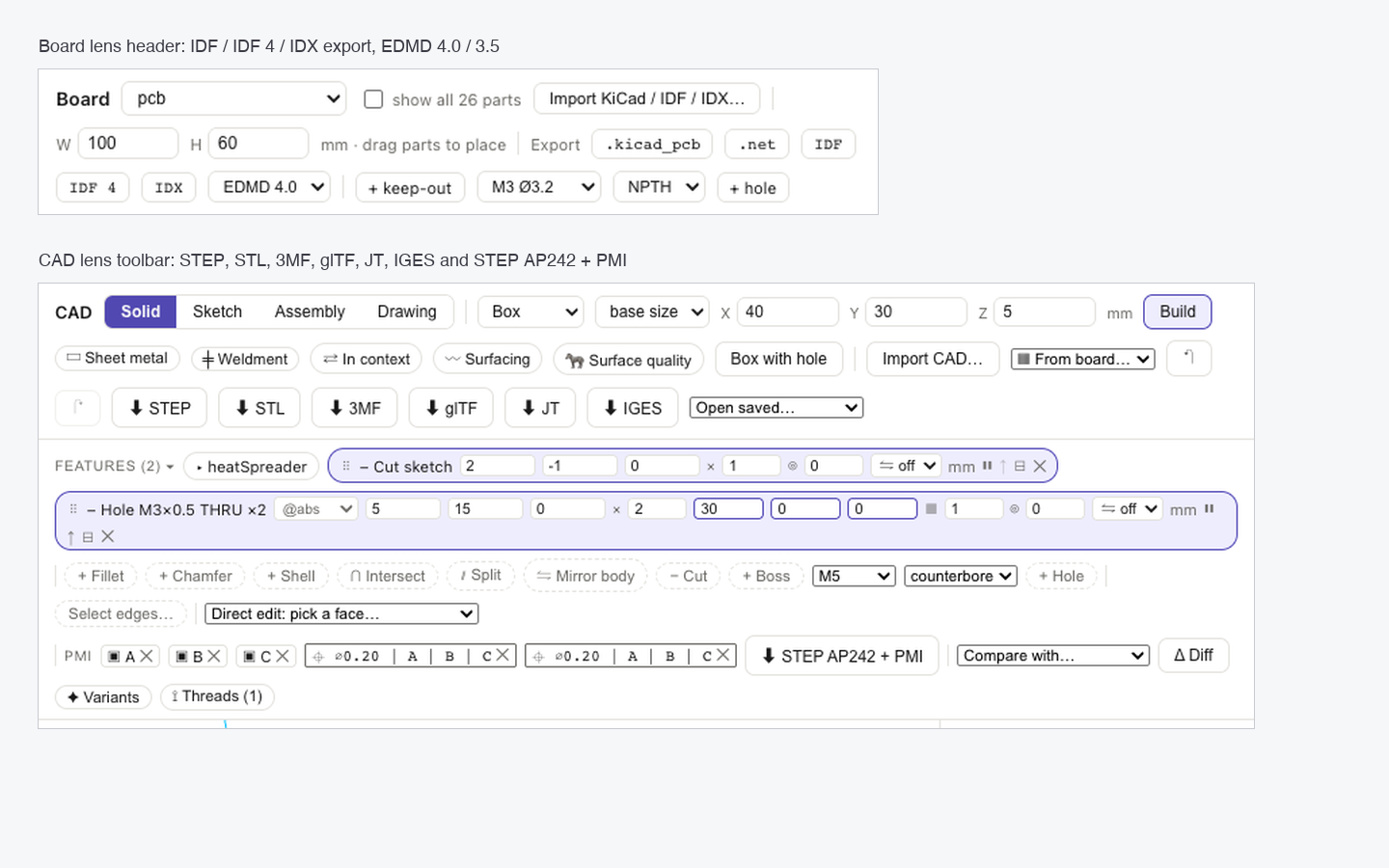1389x868 pixels.
Task: Click the STEP AP242 + PMI export button
Action: point(842,656)
